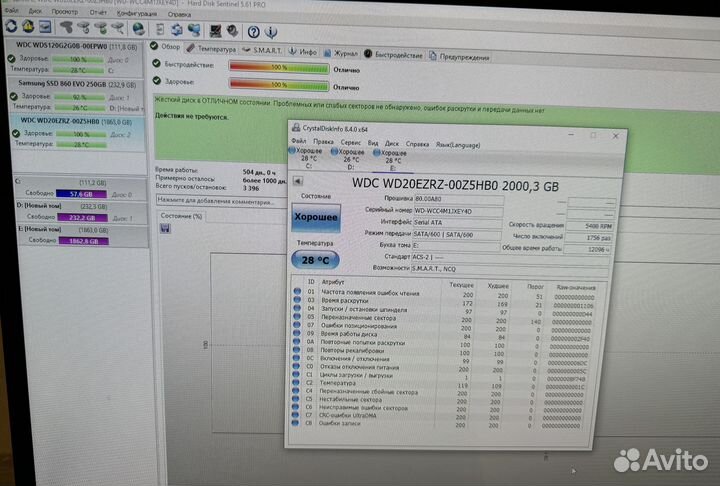Image resolution: width=720 pixels, height=486 pixels.
Task: Switch to the S.M.A.R.T. tab
Action: [262, 50]
